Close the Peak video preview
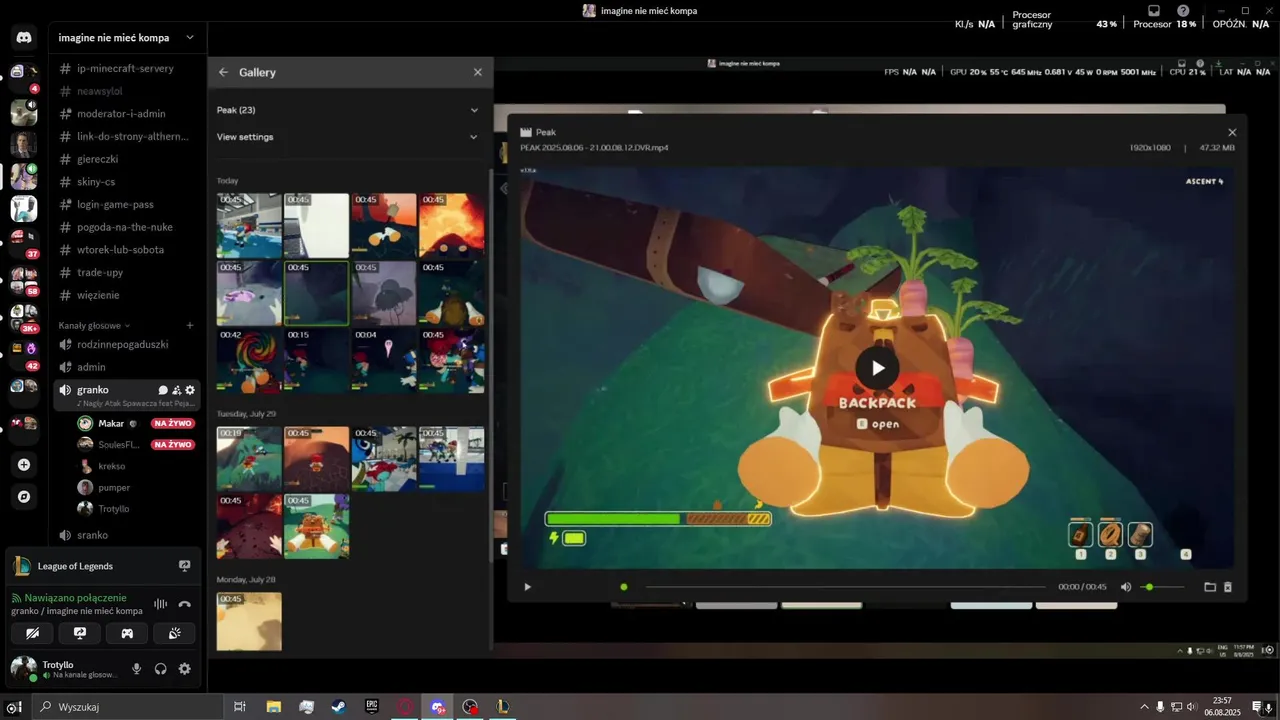The height and width of the screenshot is (720, 1280). (x=1232, y=132)
